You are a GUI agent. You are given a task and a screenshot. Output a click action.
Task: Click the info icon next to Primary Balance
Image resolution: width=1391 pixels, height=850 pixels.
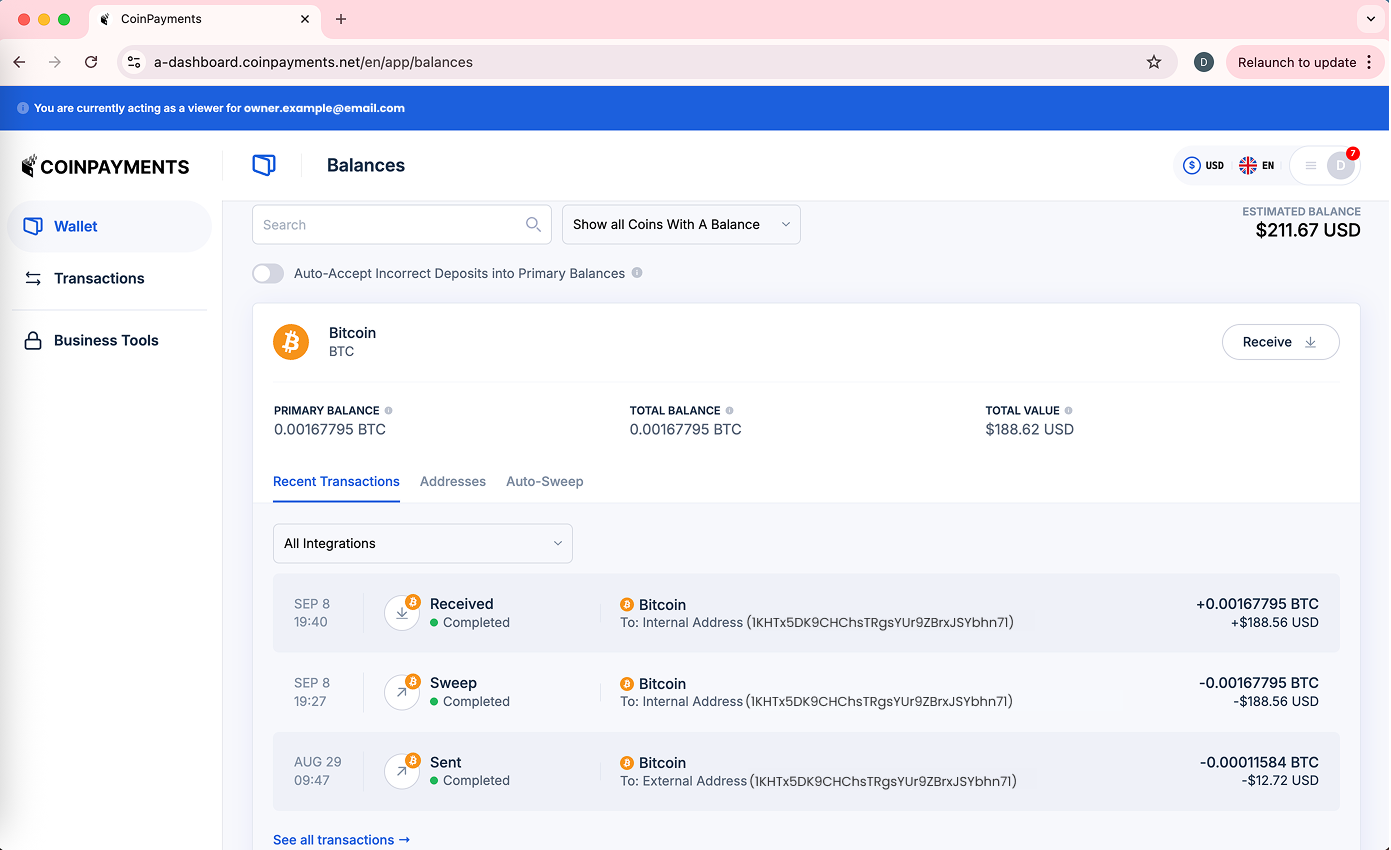point(389,411)
